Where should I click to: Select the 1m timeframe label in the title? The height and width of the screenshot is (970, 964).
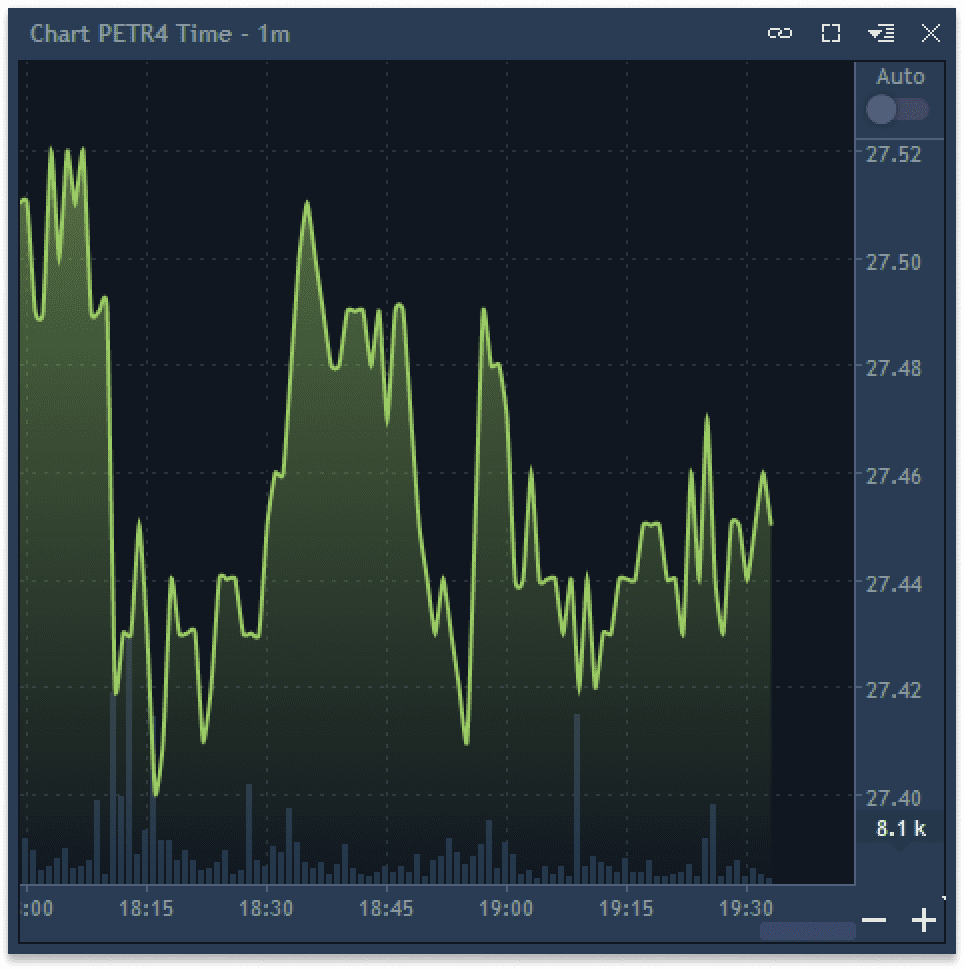(x=276, y=33)
